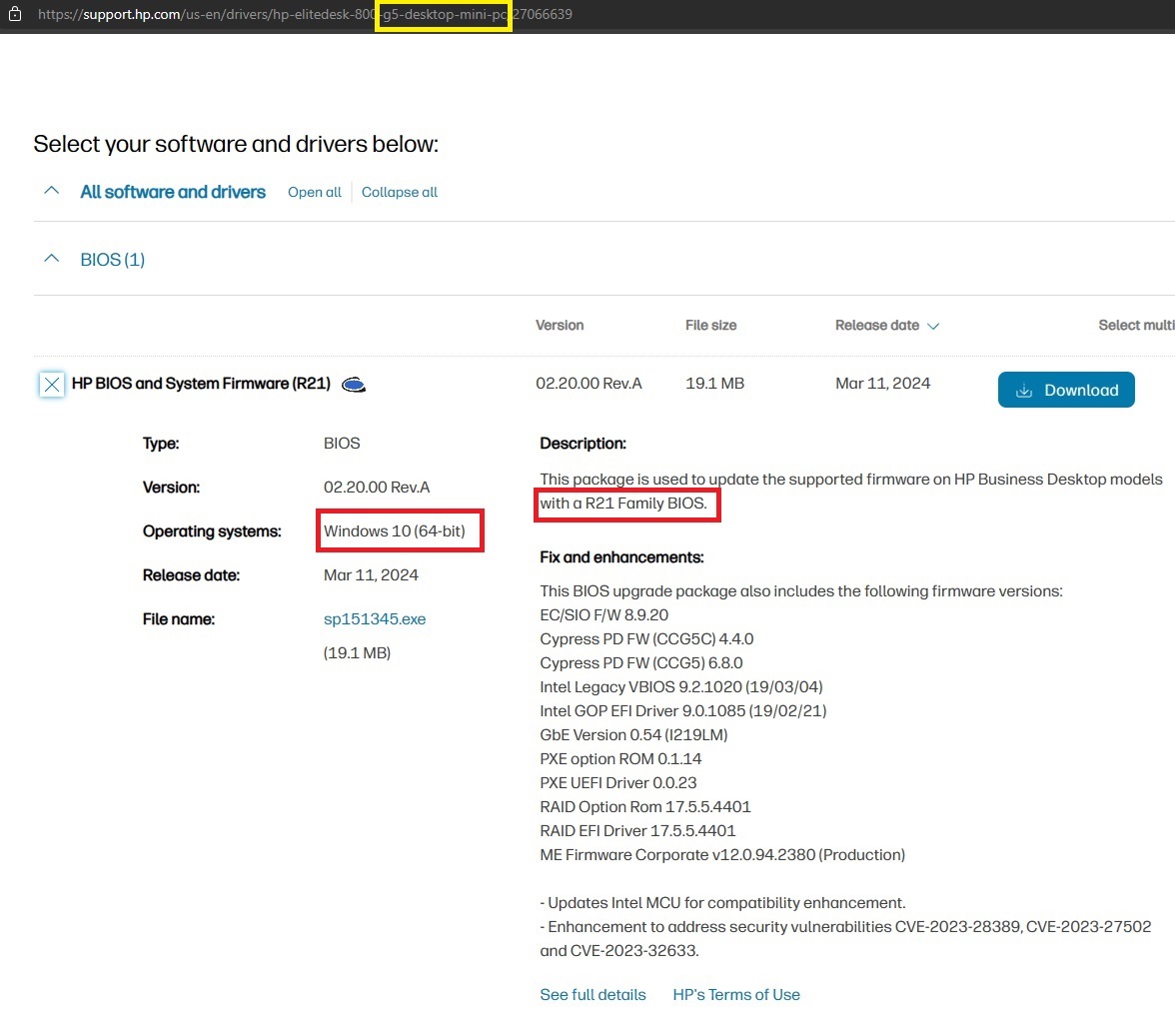
Task: Click row version 02.20.00 Rev.A
Action: 588,384
